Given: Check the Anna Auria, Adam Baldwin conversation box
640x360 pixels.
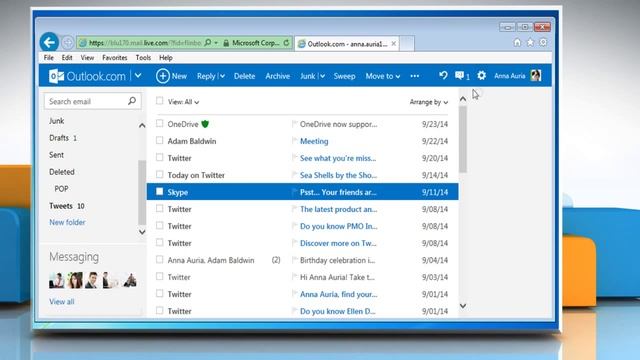Looking at the screenshot, I should coord(160,260).
